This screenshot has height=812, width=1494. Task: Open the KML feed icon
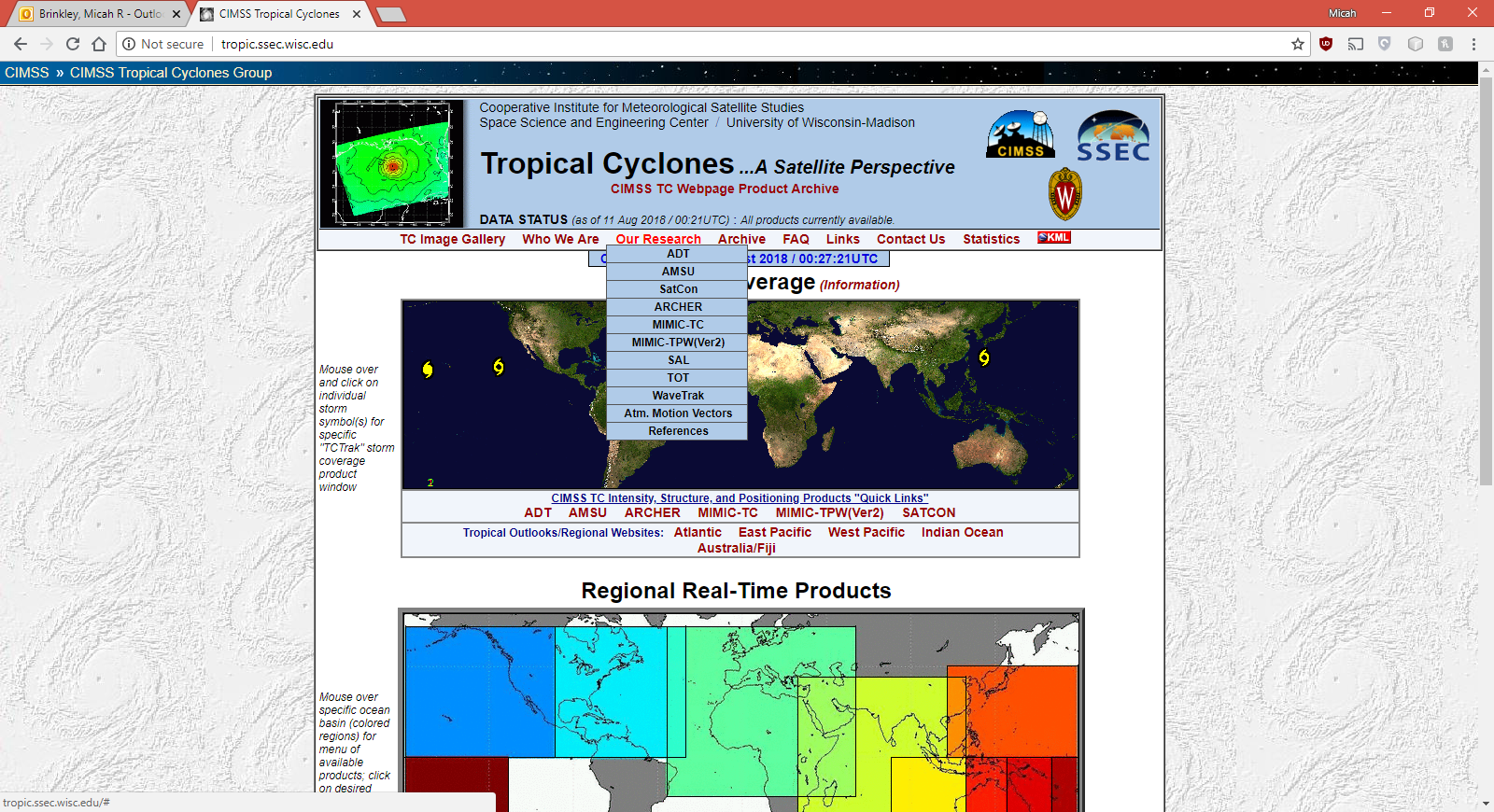tap(1054, 238)
